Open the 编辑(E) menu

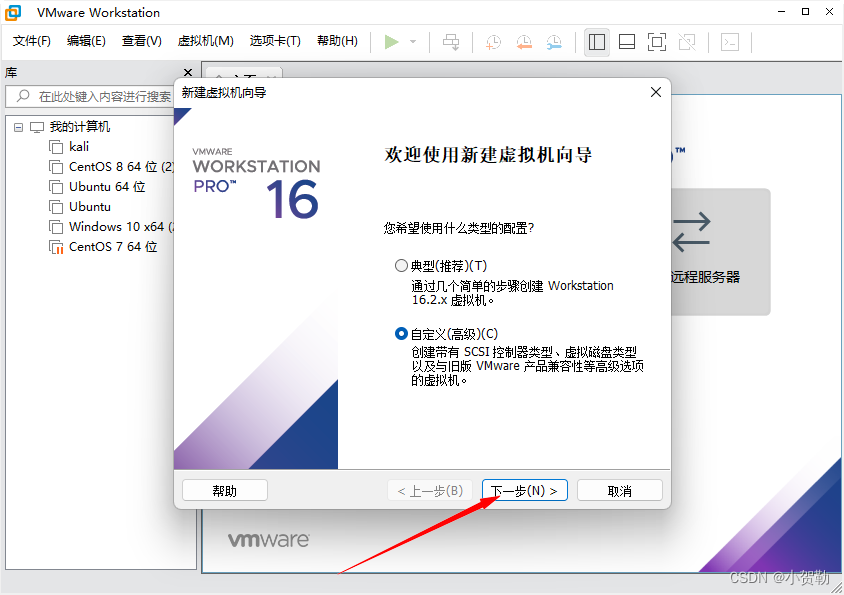point(86,41)
